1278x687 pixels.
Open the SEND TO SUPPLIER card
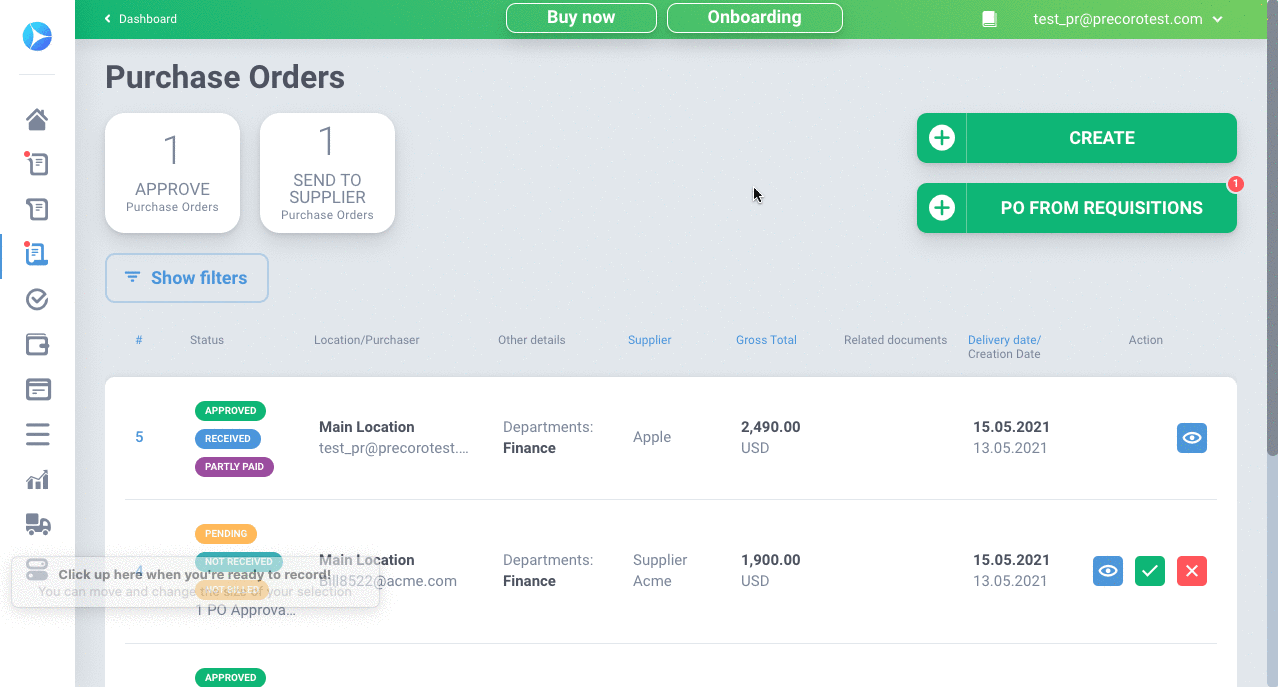(327, 173)
